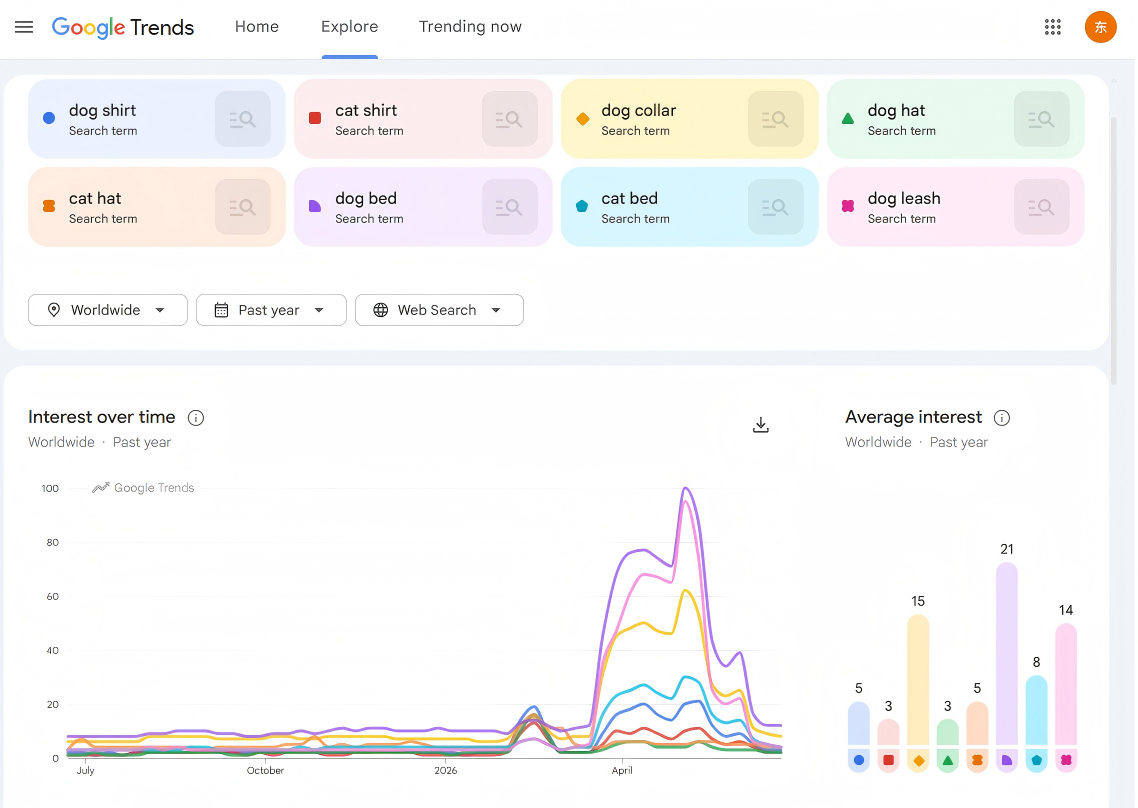Click the cat hat explore-term icon
Screen dimensions: 1138x808
tap(243, 207)
